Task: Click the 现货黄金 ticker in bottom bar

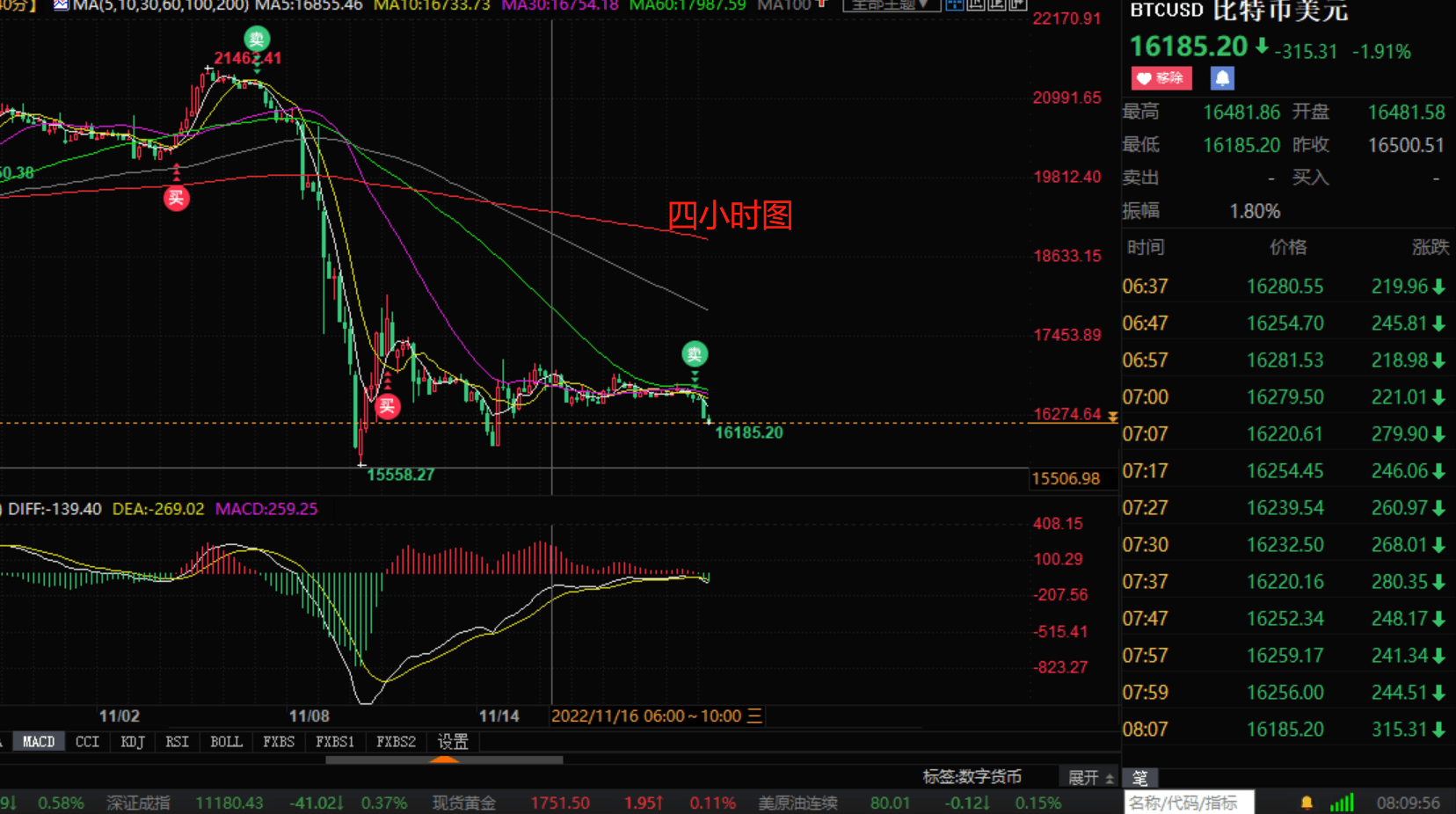Action: tap(463, 803)
